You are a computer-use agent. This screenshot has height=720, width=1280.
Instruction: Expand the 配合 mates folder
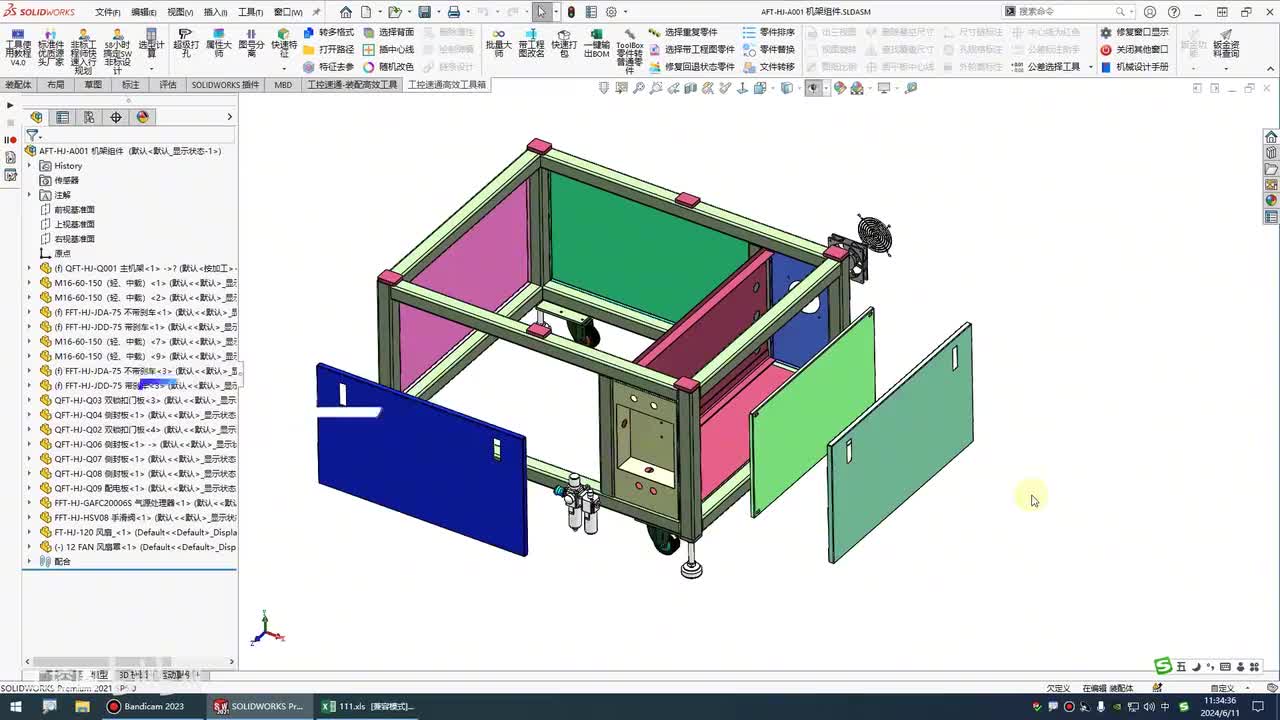(29, 561)
